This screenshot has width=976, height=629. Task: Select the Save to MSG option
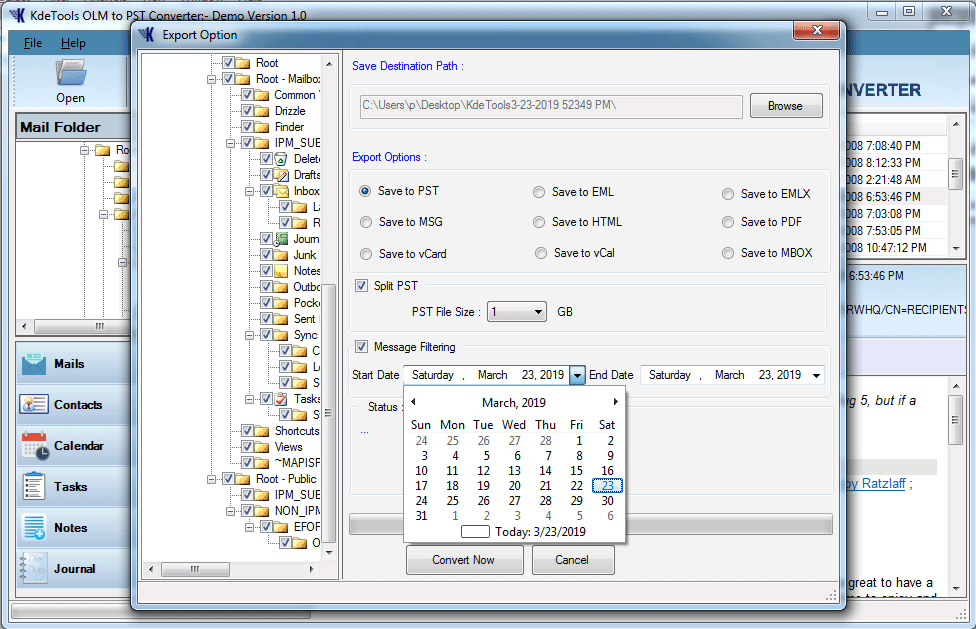click(366, 222)
